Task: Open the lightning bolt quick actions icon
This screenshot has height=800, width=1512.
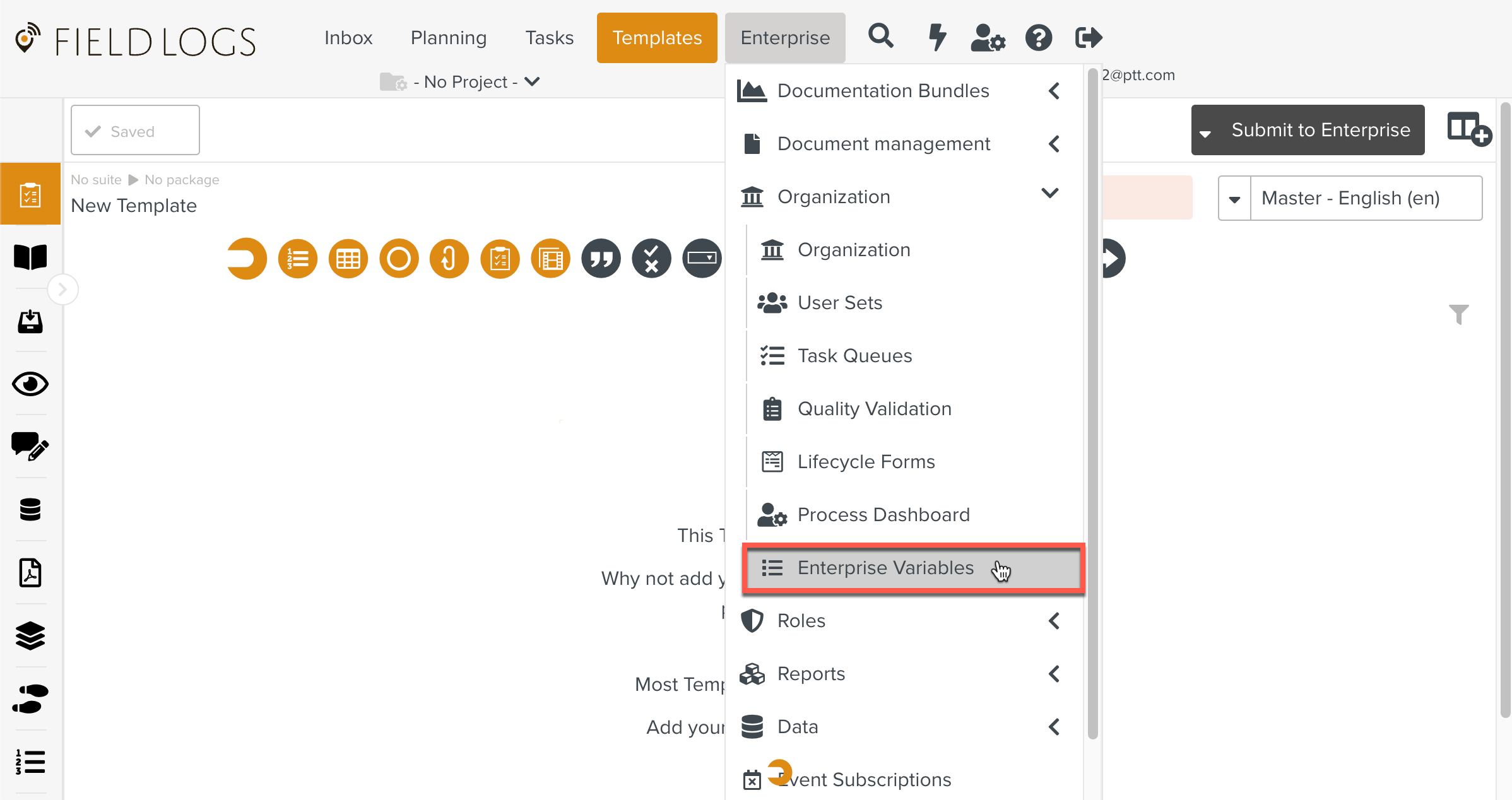Action: click(937, 37)
